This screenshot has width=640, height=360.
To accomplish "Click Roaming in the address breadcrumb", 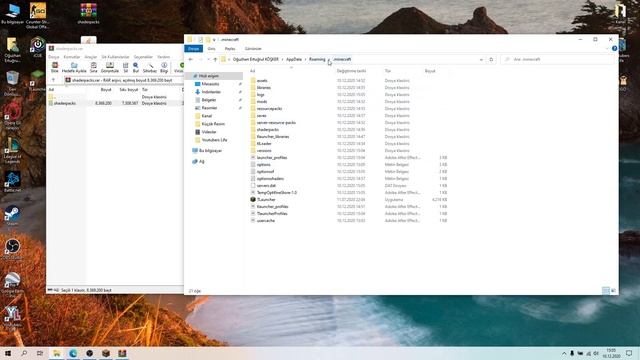I will pyautogui.click(x=317, y=59).
